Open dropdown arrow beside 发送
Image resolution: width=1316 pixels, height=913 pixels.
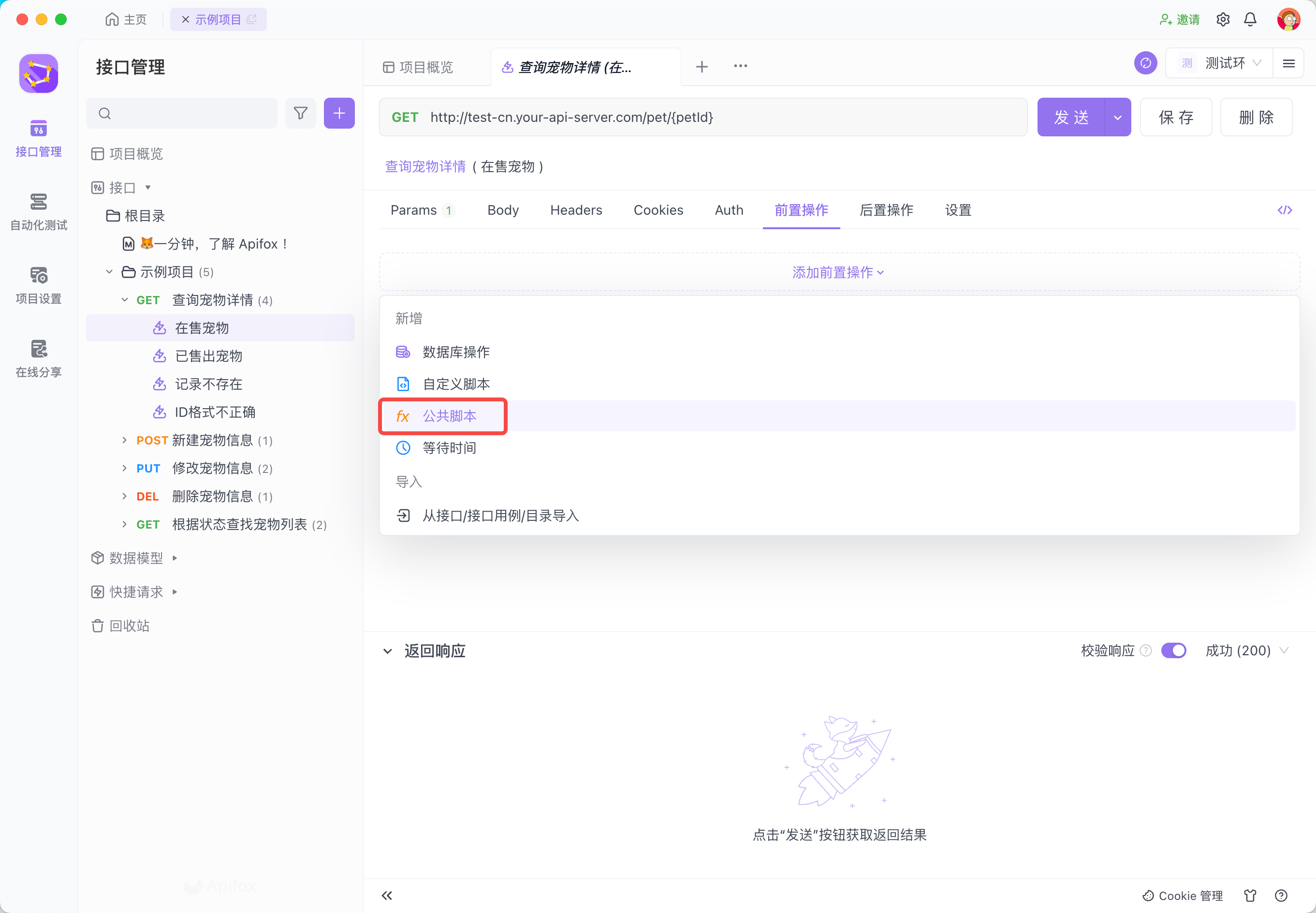(x=1118, y=118)
